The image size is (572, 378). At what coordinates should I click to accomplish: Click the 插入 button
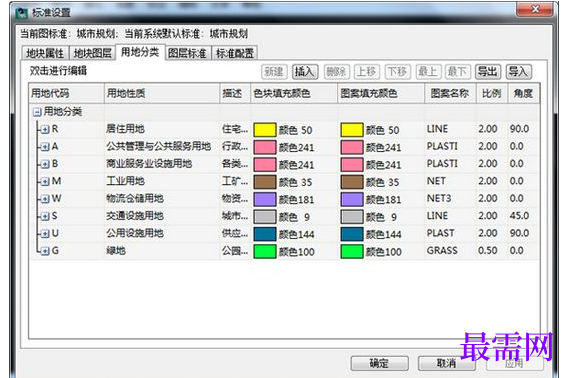pos(305,72)
